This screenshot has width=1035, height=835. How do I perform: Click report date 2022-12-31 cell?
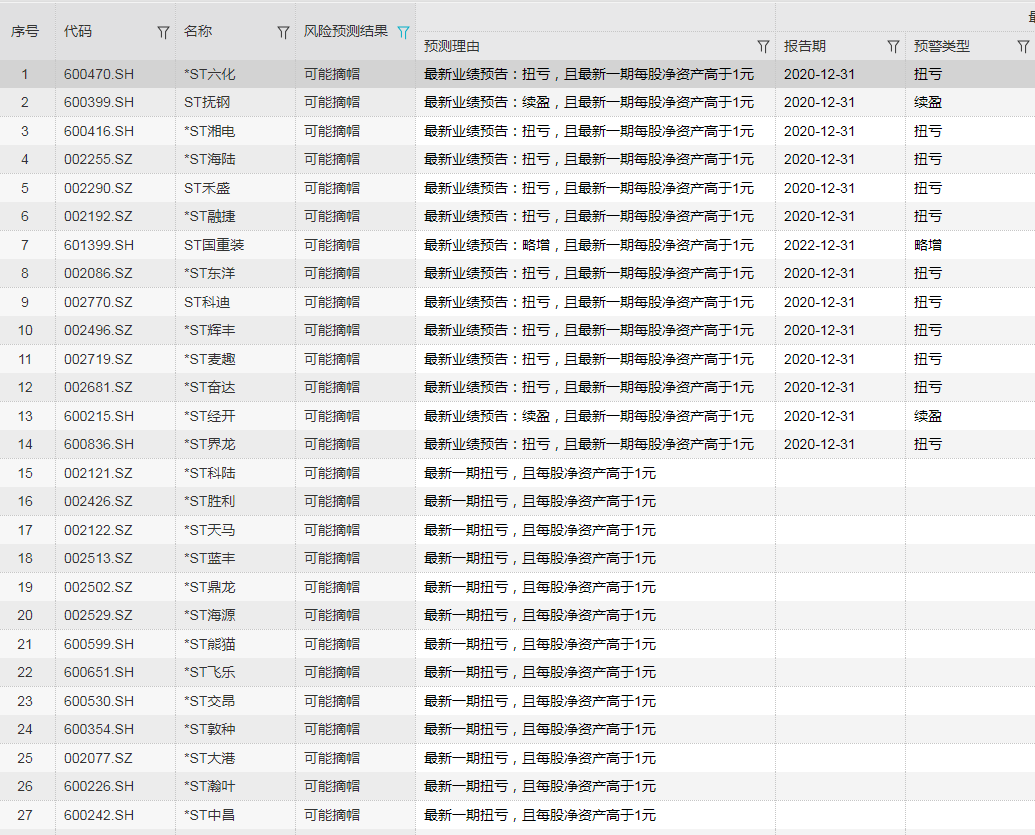(x=819, y=245)
